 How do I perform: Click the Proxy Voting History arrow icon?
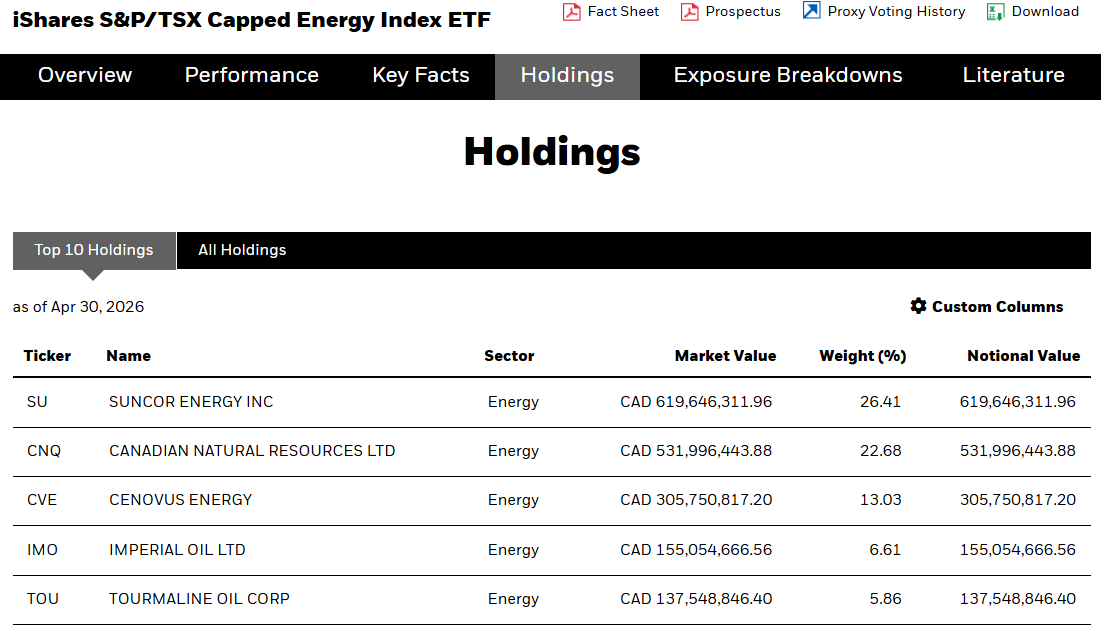(x=811, y=11)
